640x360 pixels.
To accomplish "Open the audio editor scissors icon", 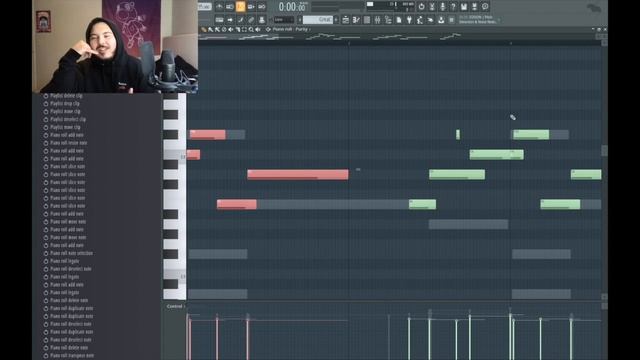I will [x=432, y=7].
